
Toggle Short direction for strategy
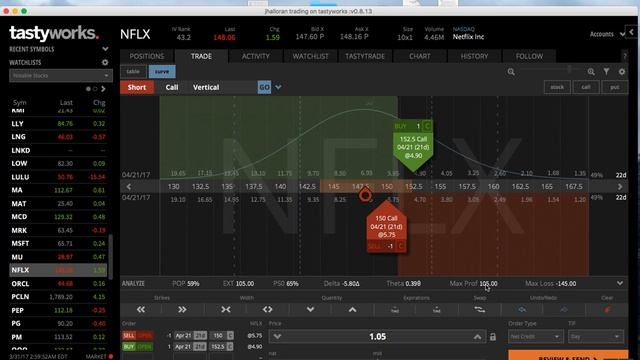[137, 87]
